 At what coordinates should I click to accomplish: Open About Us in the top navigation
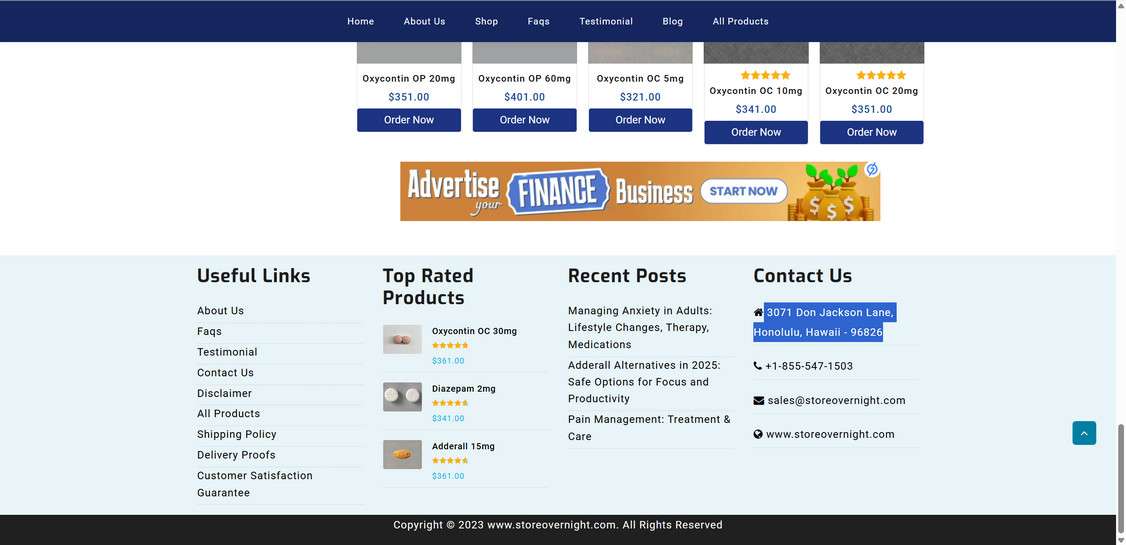pos(424,22)
